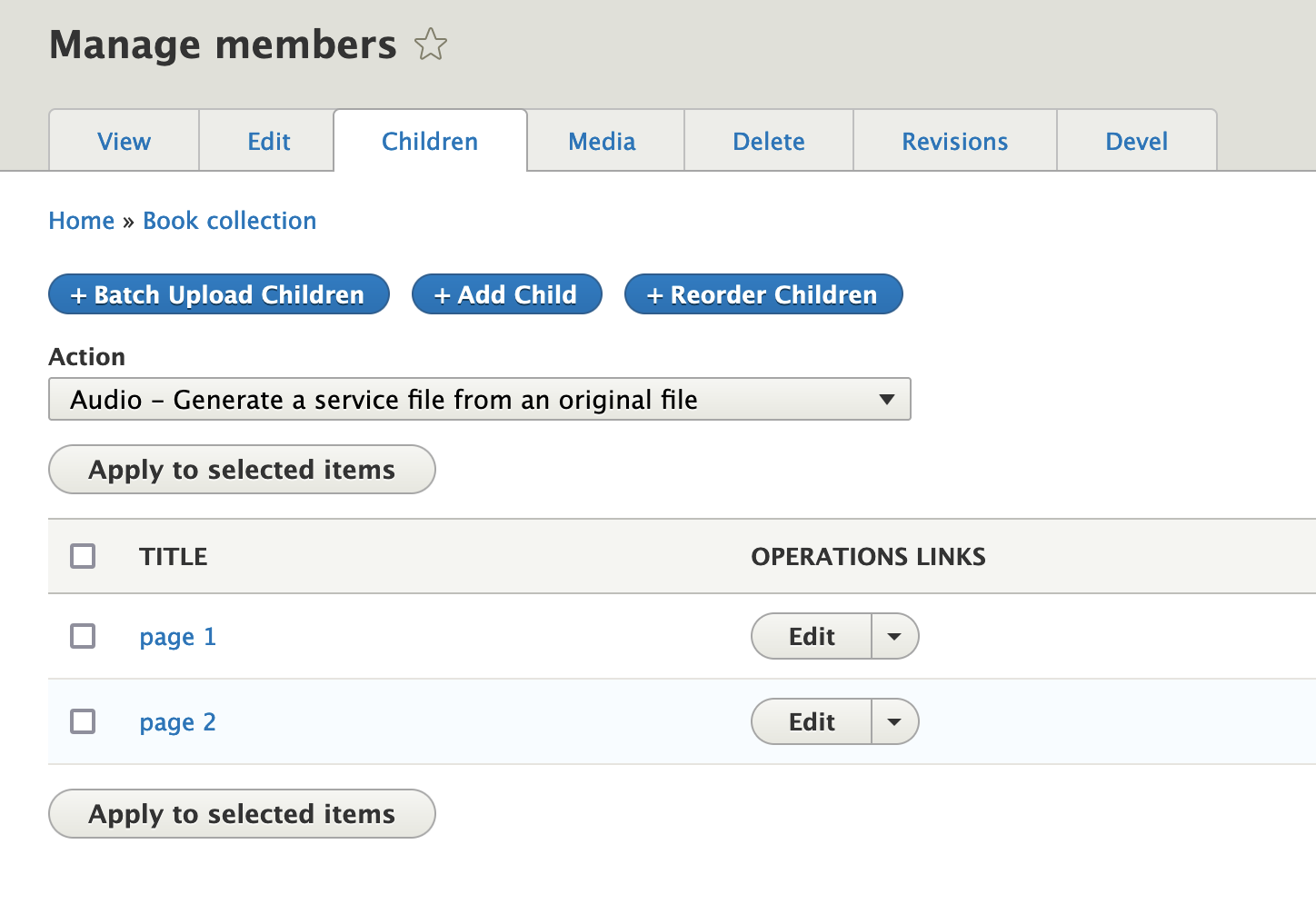1316x914 pixels.
Task: Switch to the View tab
Action: point(124,141)
